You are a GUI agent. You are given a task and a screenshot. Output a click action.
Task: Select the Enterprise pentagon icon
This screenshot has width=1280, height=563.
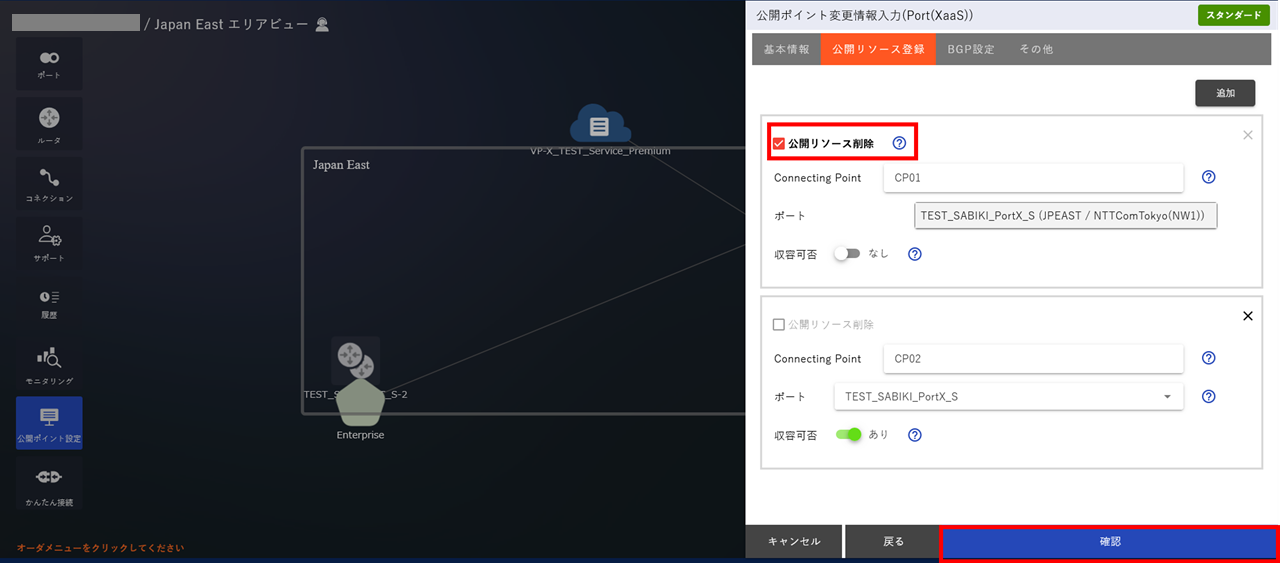(x=360, y=402)
